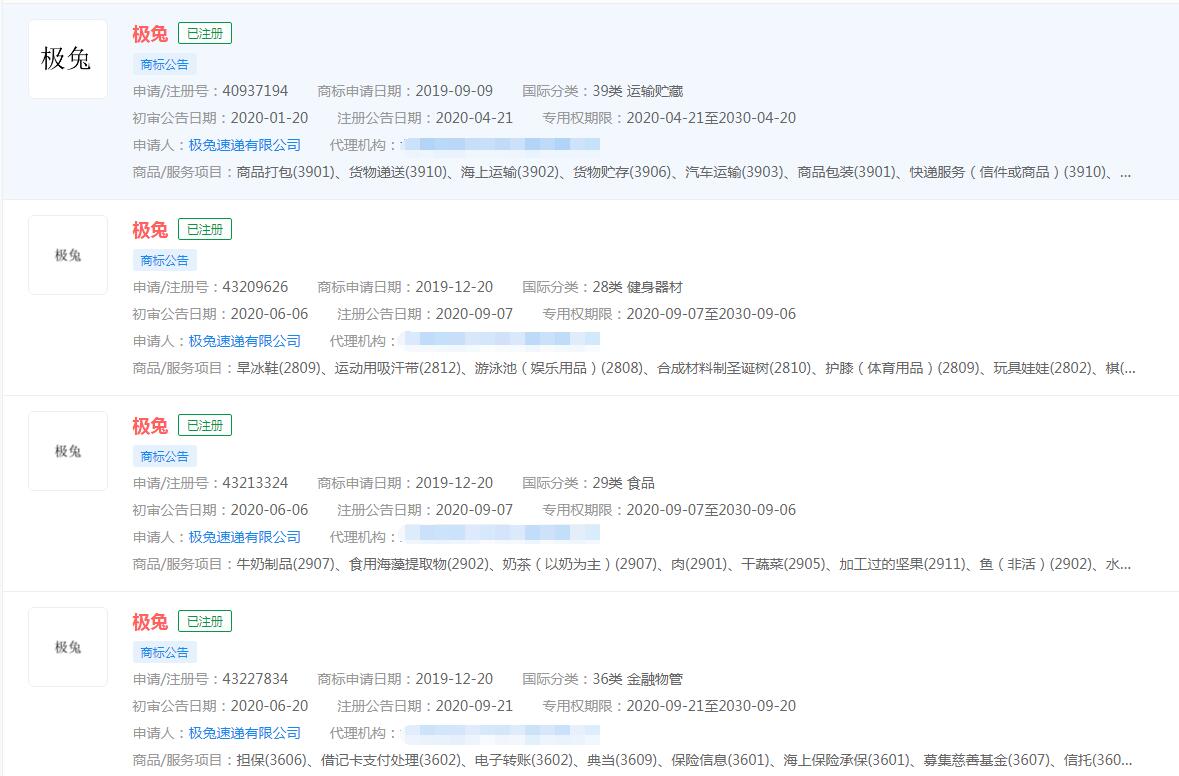Select registration number 40937194
Image resolution: width=1179 pixels, height=776 pixels.
coord(255,91)
